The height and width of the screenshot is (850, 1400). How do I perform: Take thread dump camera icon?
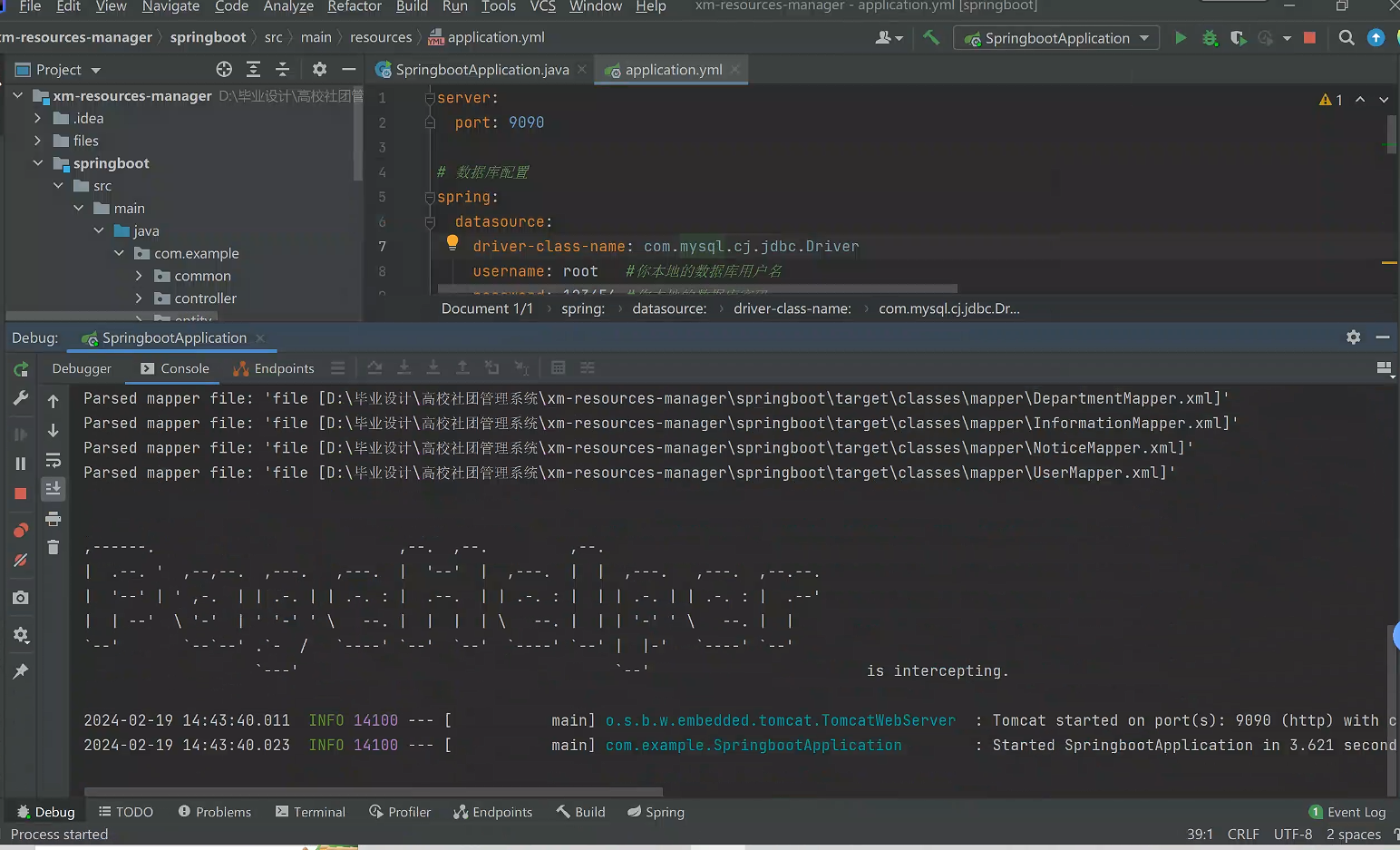[x=21, y=598]
